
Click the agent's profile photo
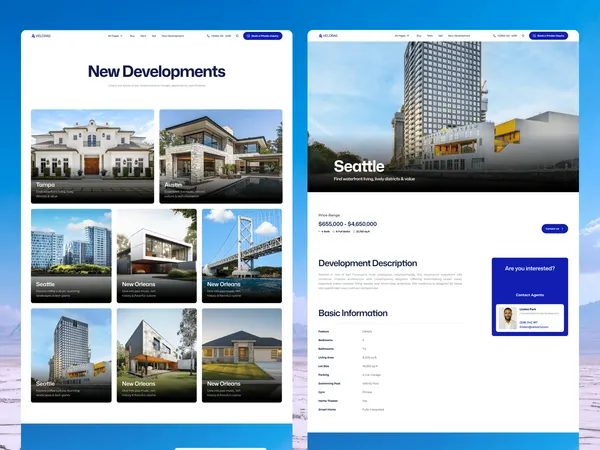(x=507, y=318)
